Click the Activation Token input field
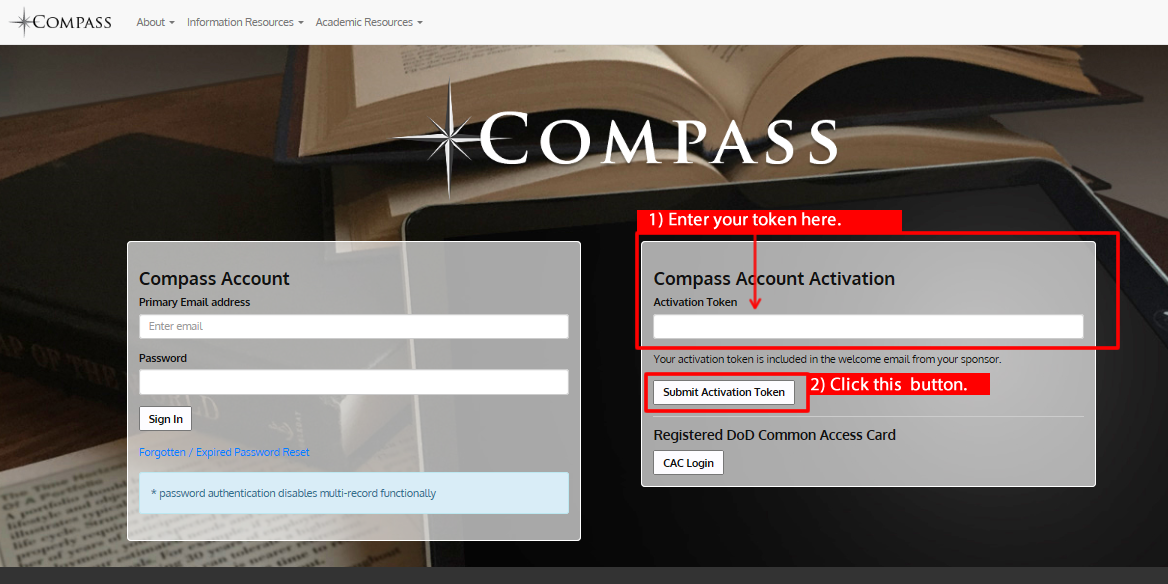This screenshot has height=584, width=1168. tap(869, 326)
